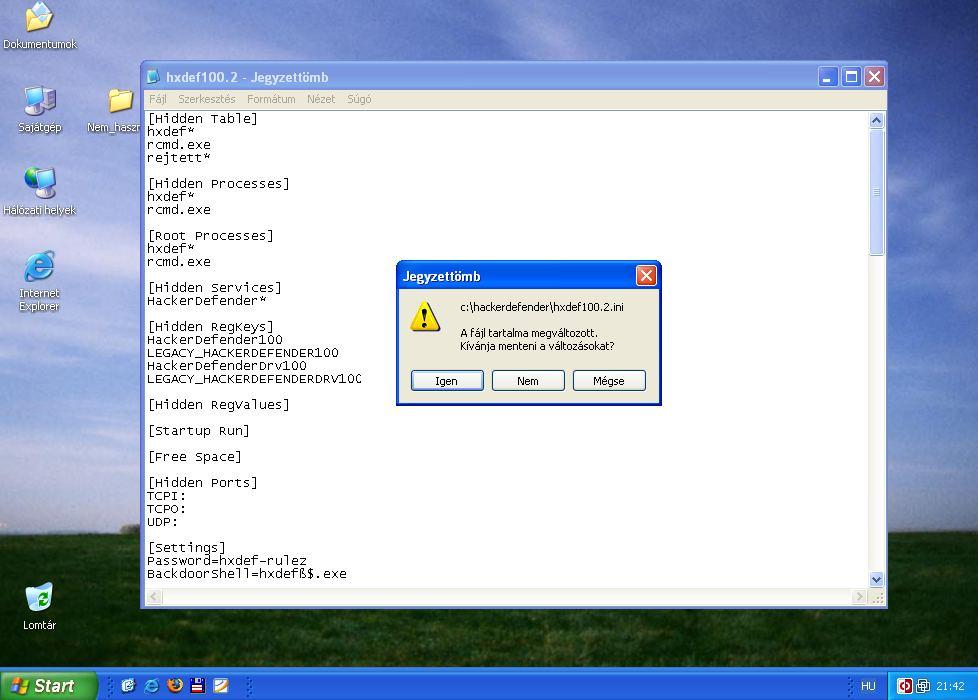
Task: Click the HackerDefender100 line
Action: click(215, 340)
